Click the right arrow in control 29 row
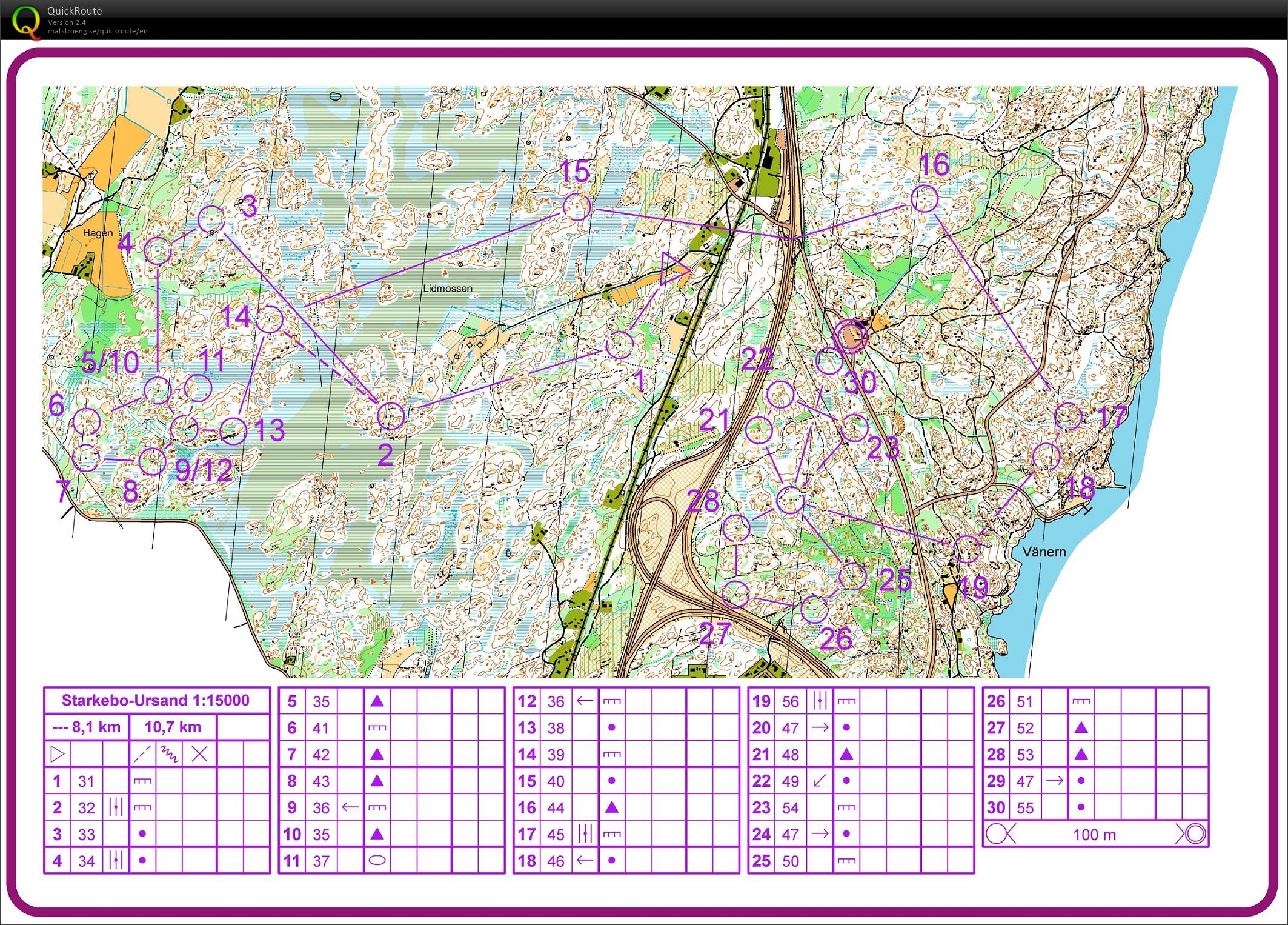The height and width of the screenshot is (925, 1288). tap(1054, 781)
